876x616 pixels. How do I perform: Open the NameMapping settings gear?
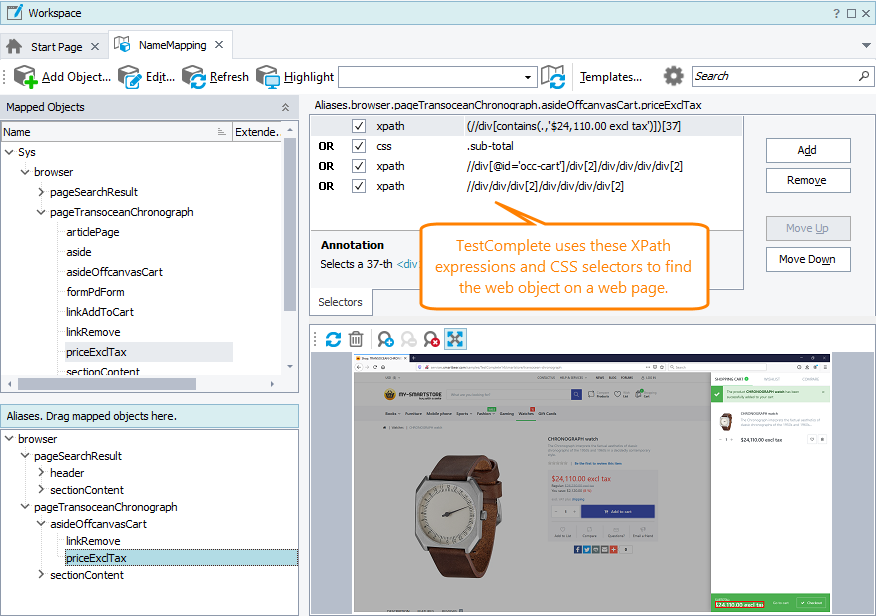point(673,76)
